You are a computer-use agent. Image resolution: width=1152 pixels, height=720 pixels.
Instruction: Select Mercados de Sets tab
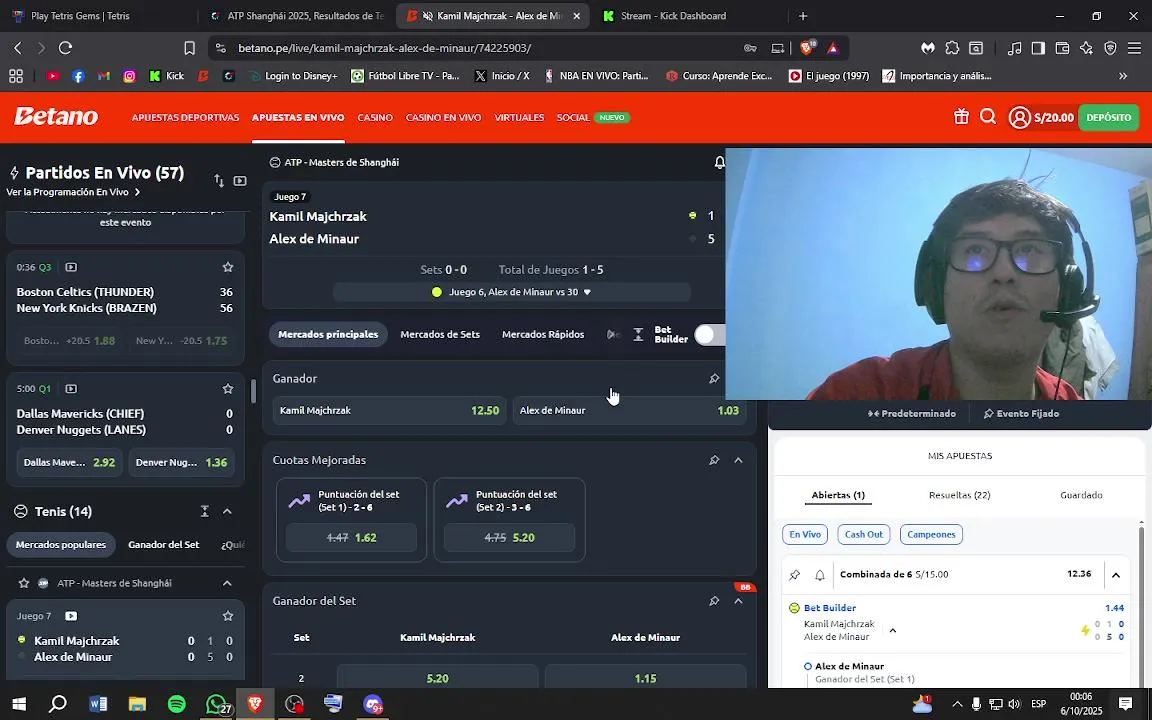pyautogui.click(x=439, y=334)
